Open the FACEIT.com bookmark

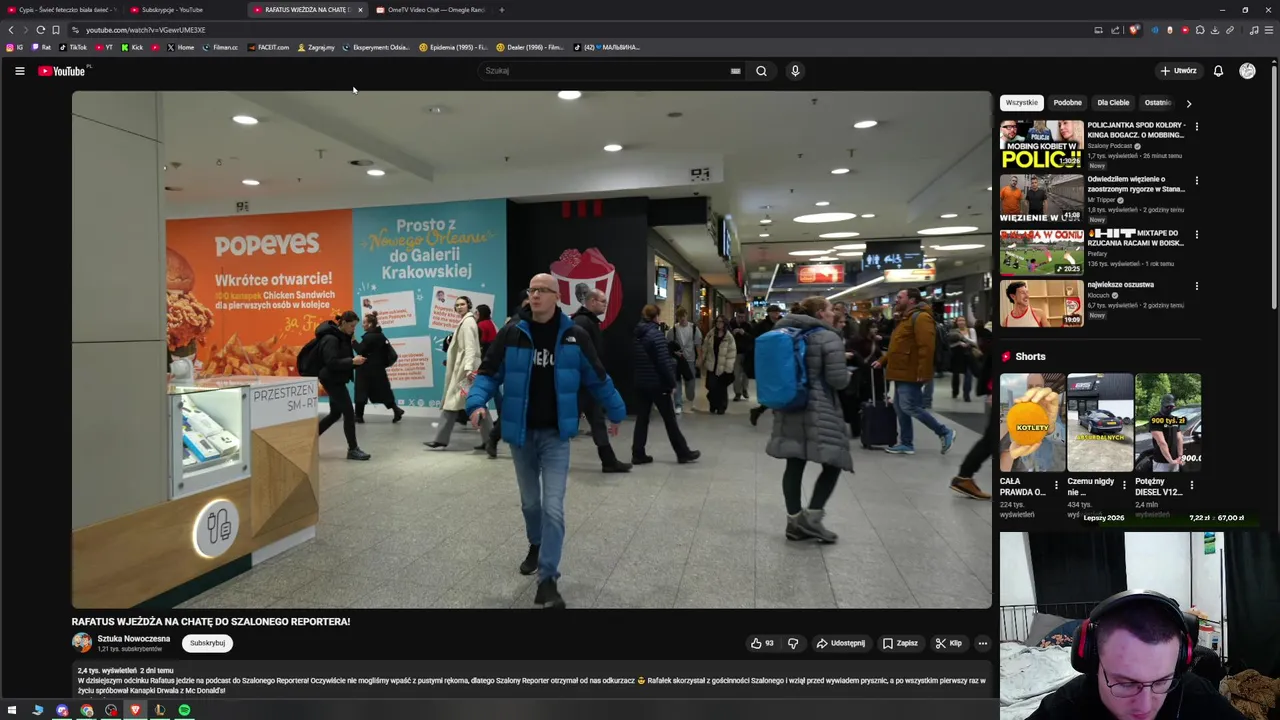click(268, 47)
